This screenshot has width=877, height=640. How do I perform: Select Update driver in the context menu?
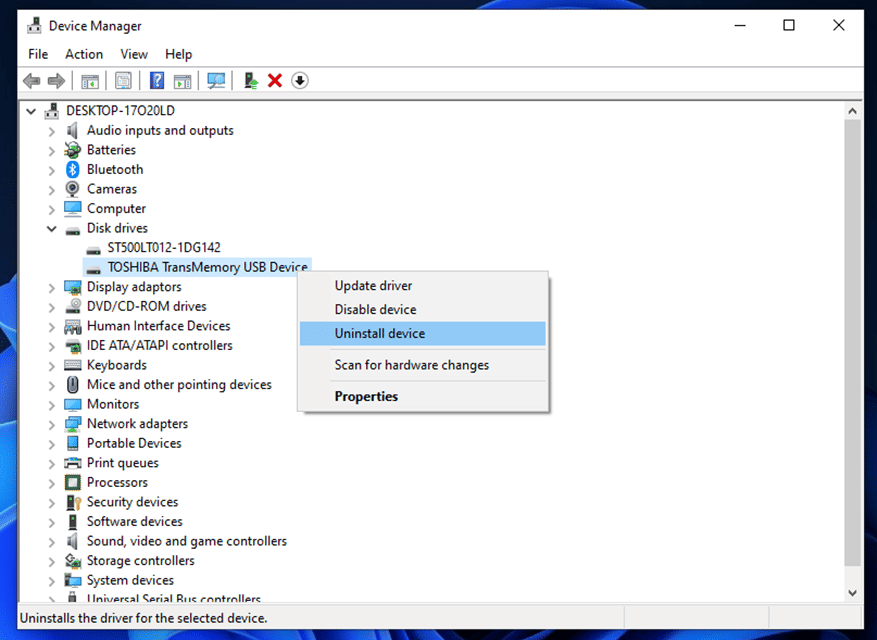click(x=373, y=286)
